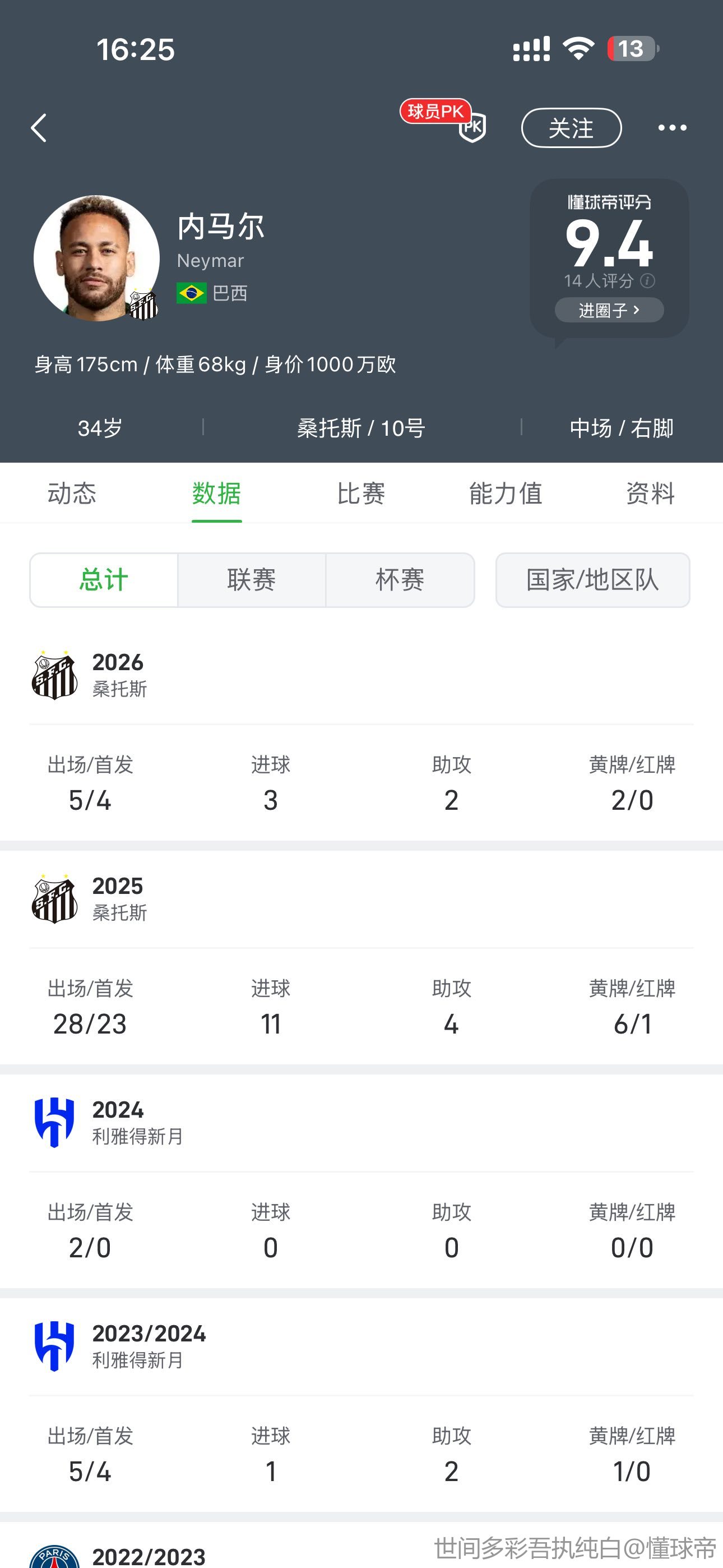The width and height of the screenshot is (723, 1568).
Task: Switch to the 动态 tab
Action: pyautogui.click(x=72, y=493)
